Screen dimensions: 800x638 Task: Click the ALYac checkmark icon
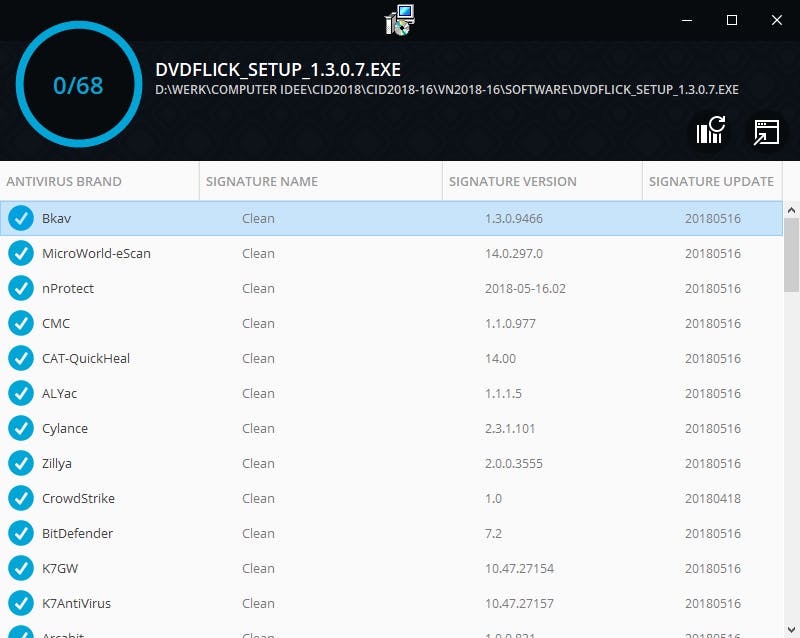21,393
